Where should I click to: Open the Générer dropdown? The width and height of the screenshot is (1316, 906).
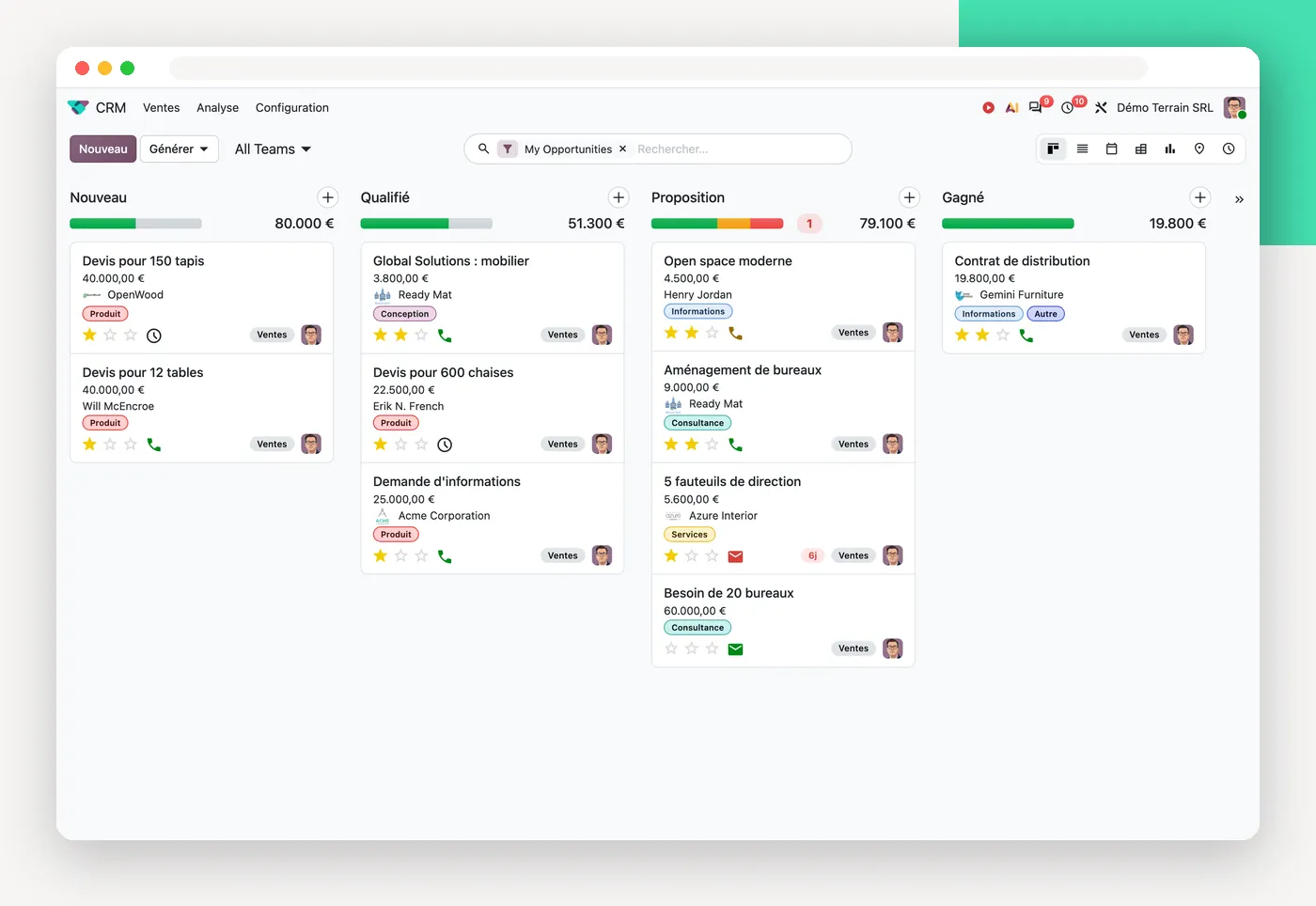tap(180, 149)
